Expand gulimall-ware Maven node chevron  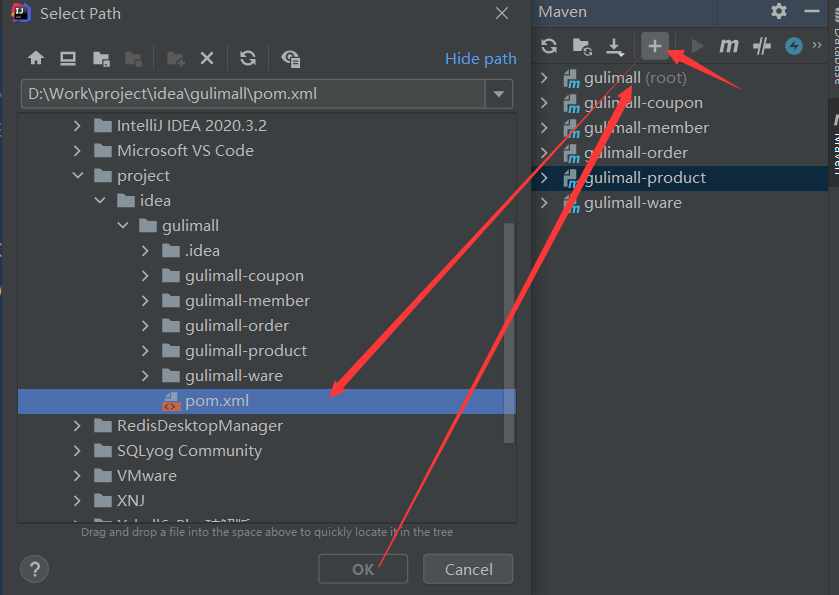pyautogui.click(x=544, y=203)
